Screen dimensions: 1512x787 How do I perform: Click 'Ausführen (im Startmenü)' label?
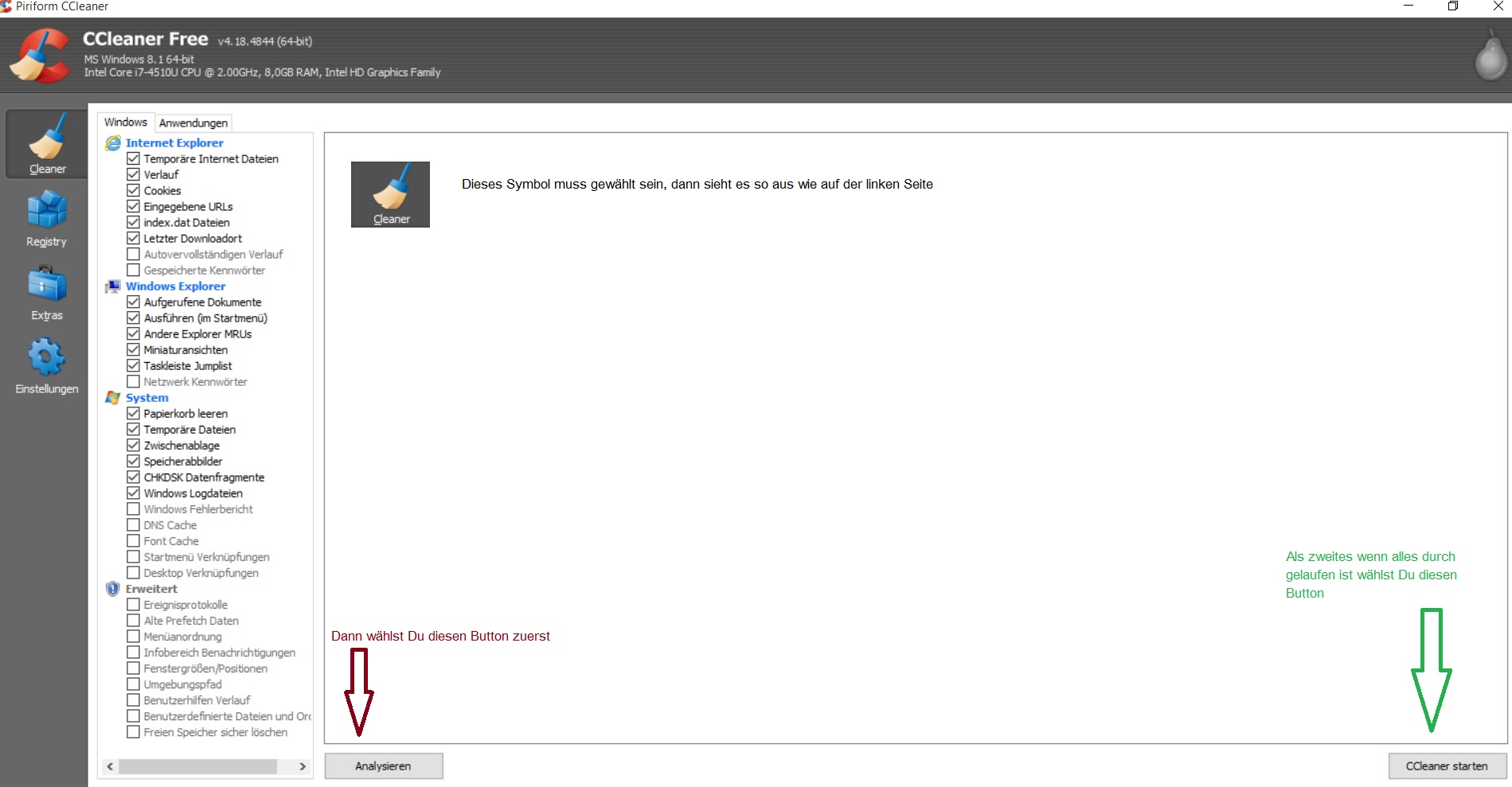(205, 318)
